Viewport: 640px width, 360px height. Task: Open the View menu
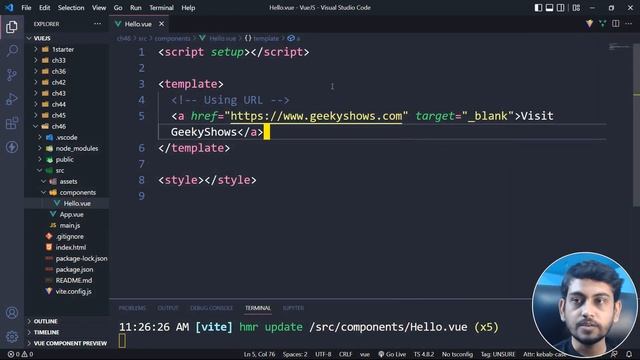coord(99,8)
